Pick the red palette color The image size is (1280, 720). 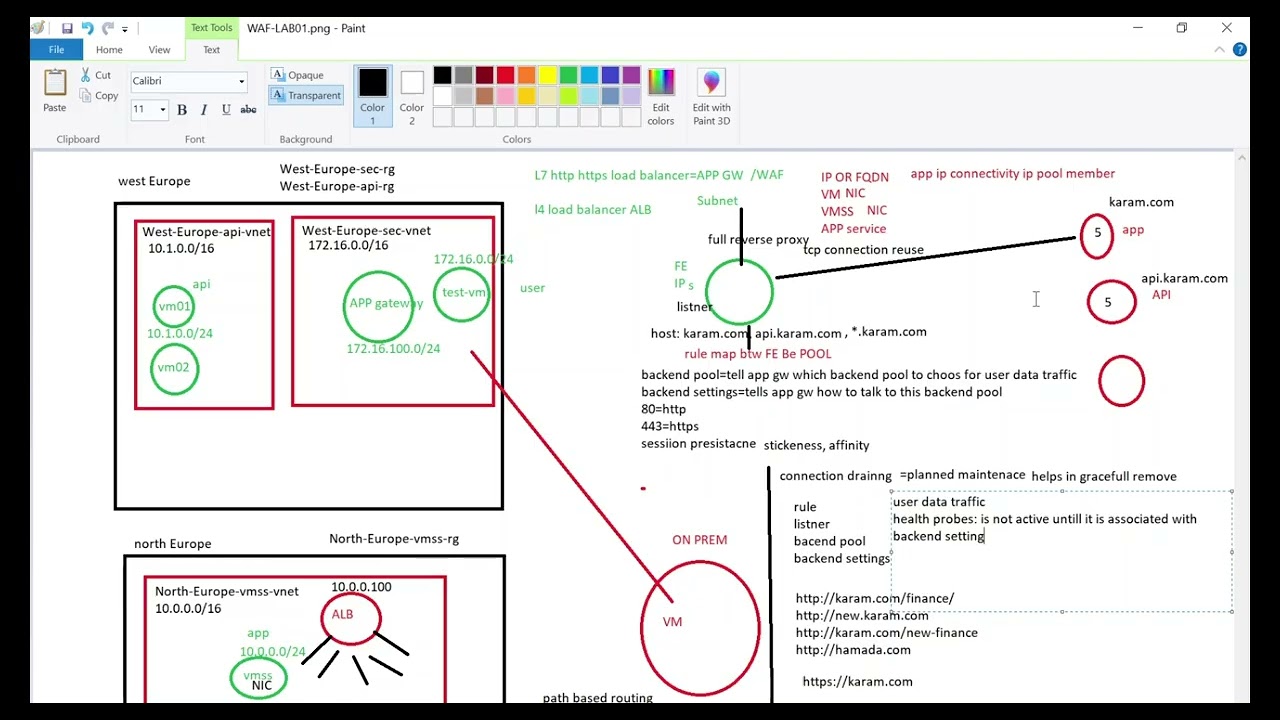pos(505,76)
